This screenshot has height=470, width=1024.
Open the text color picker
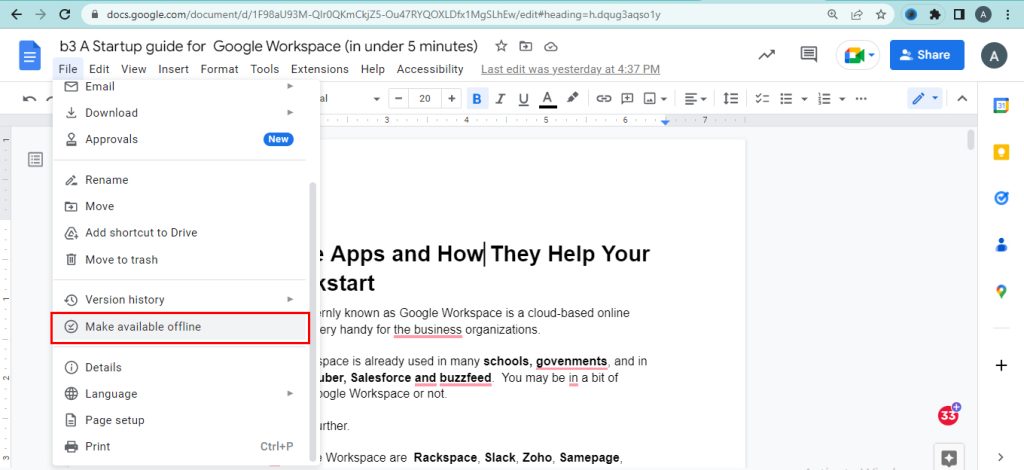(x=547, y=99)
